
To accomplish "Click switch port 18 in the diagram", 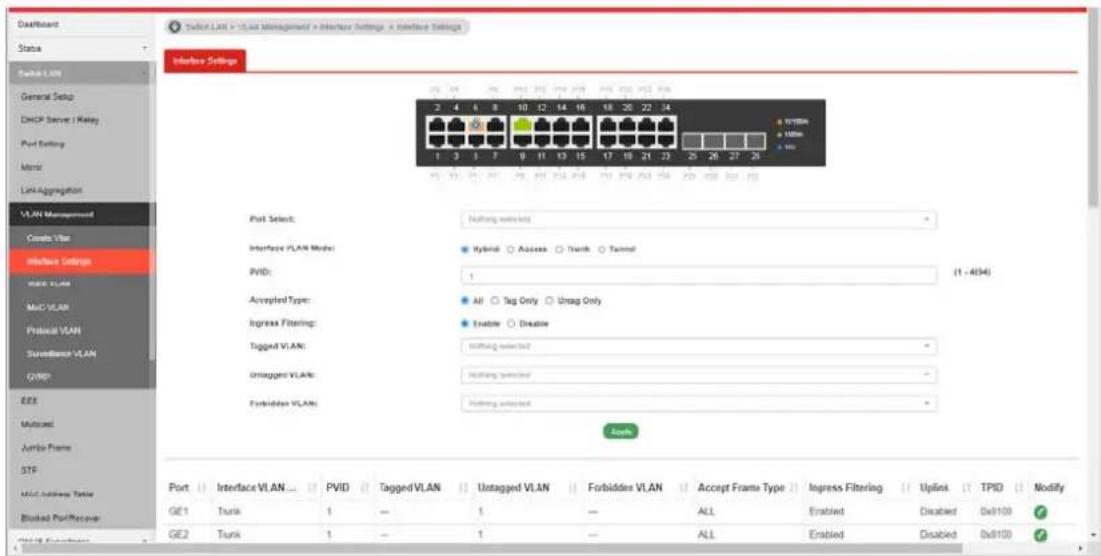I will point(608,125).
